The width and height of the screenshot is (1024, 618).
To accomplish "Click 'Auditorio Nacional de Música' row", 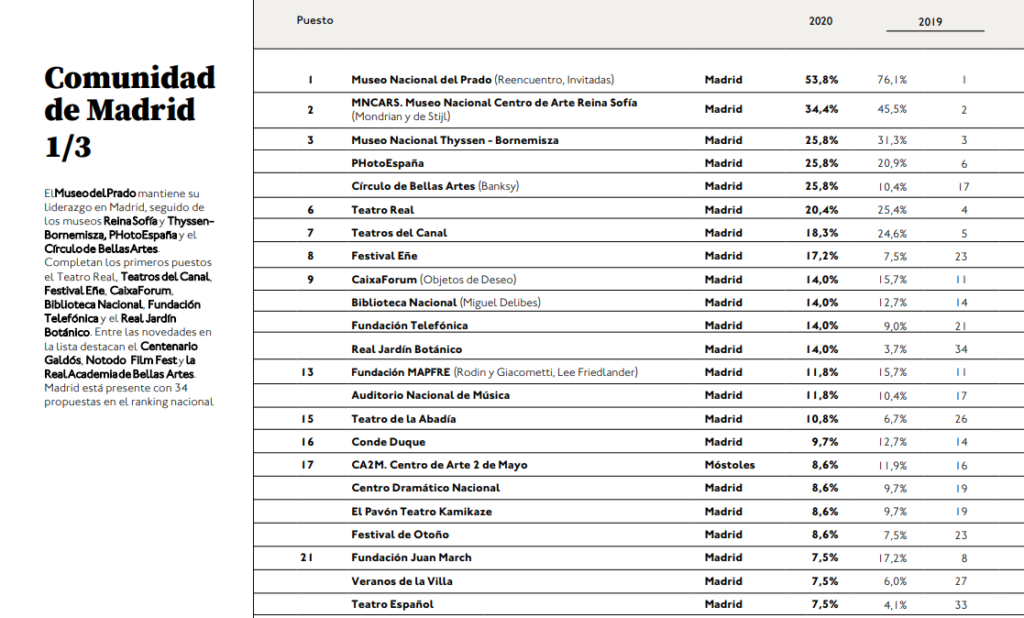I will [430, 395].
